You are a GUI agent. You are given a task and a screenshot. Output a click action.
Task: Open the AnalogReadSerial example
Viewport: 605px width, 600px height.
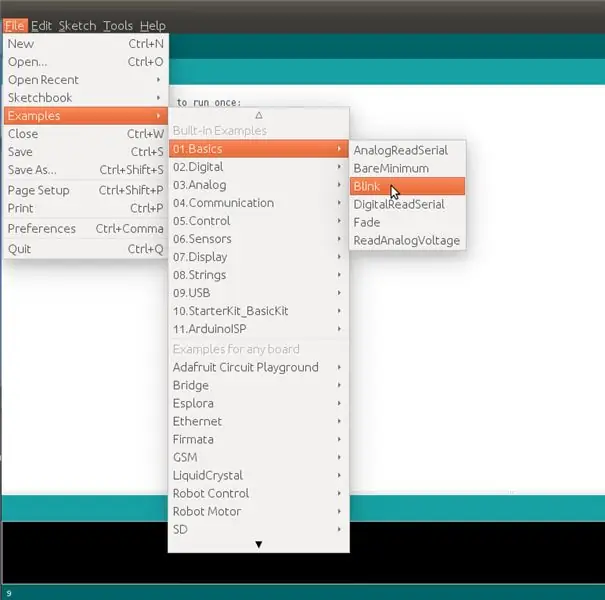407,150
